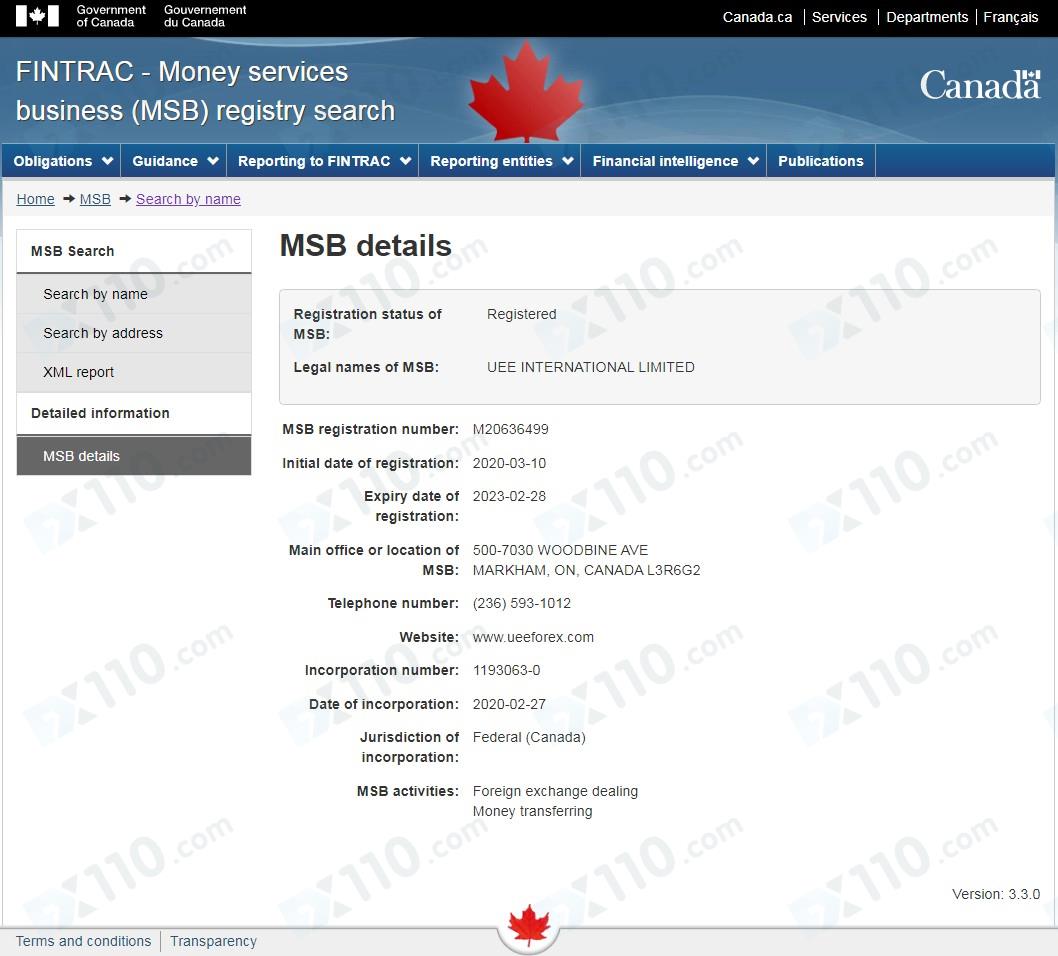Click the Search by name breadcrumb link

(x=188, y=199)
